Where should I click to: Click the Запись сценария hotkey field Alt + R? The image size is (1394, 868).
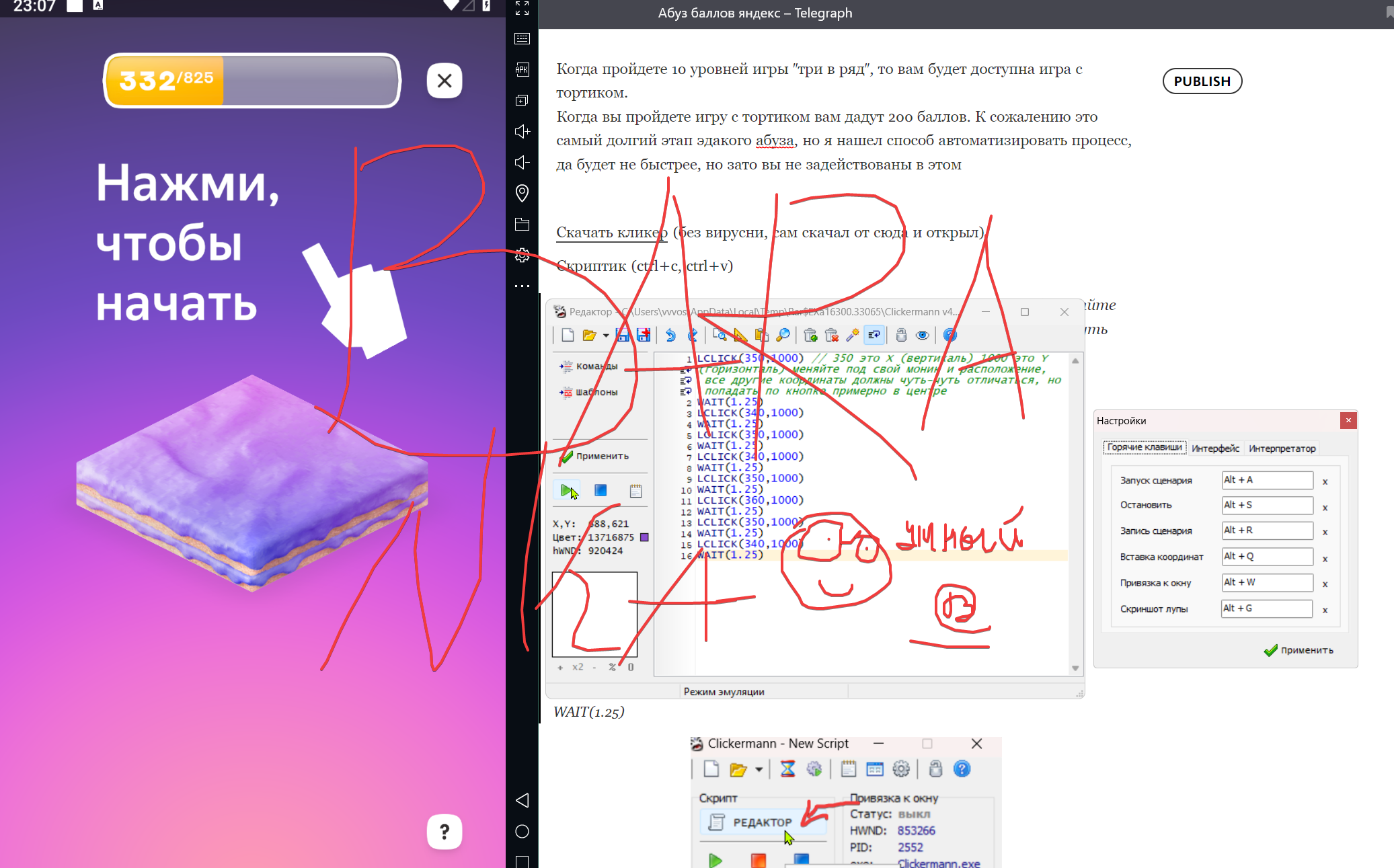[x=1267, y=530]
